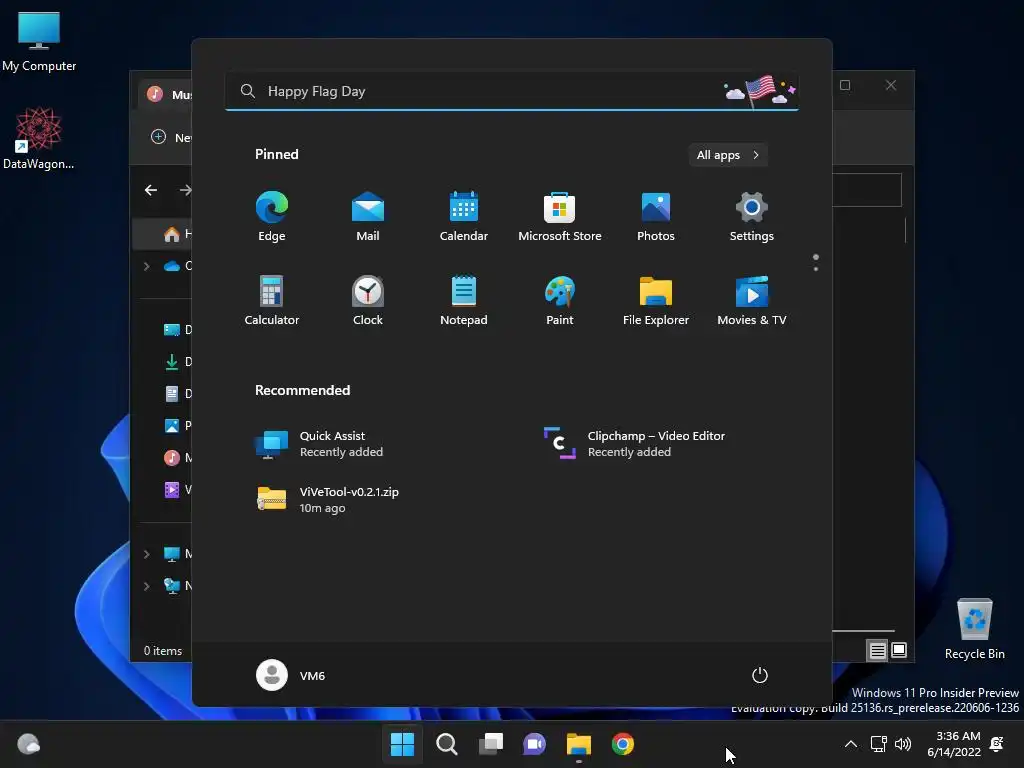Launch the Paint app
The width and height of the screenshot is (1024, 768).
click(x=560, y=300)
